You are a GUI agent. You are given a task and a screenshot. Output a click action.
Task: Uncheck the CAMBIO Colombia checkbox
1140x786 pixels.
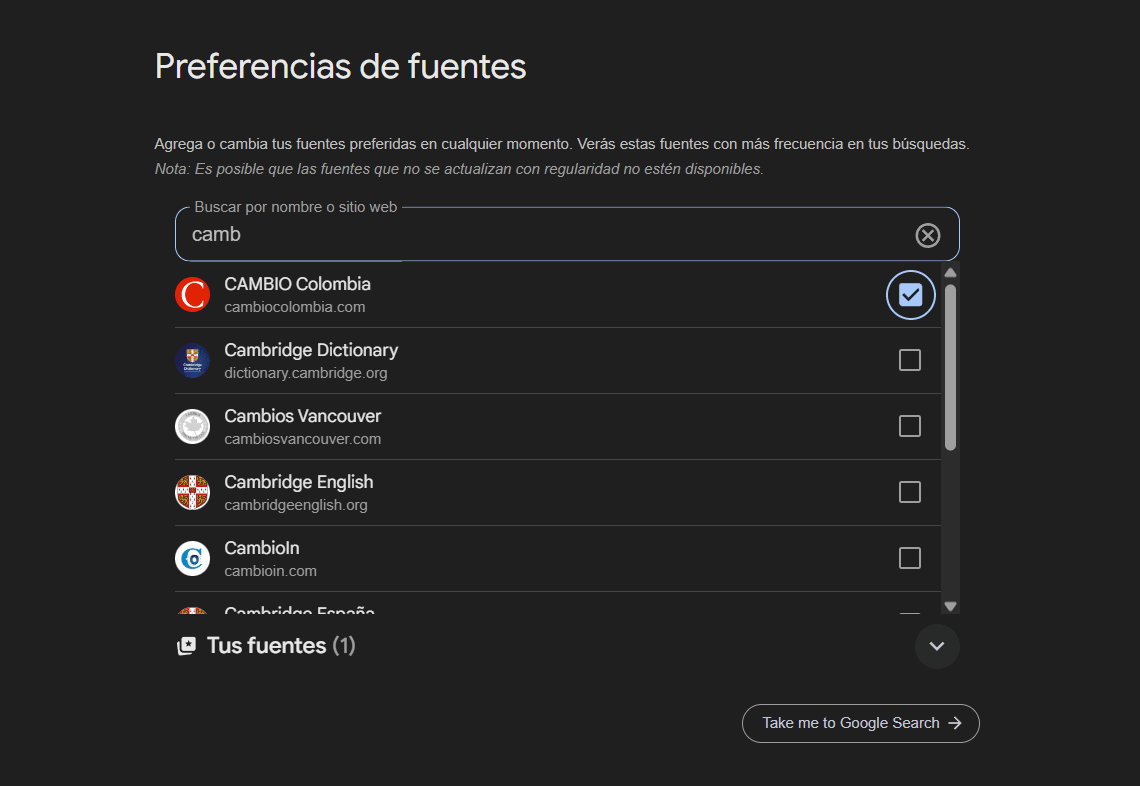coord(910,294)
